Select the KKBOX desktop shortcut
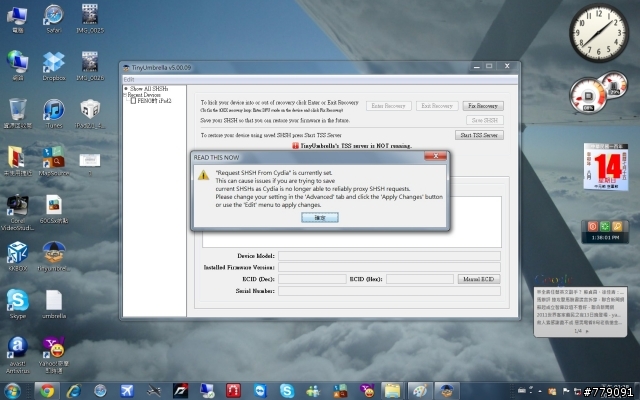Viewport: 640px width, 400px height. tap(18, 256)
